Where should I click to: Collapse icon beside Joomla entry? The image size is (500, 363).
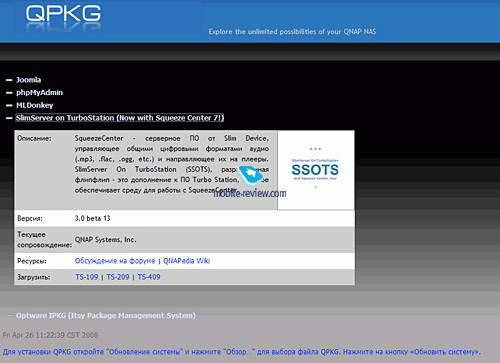click(9, 80)
